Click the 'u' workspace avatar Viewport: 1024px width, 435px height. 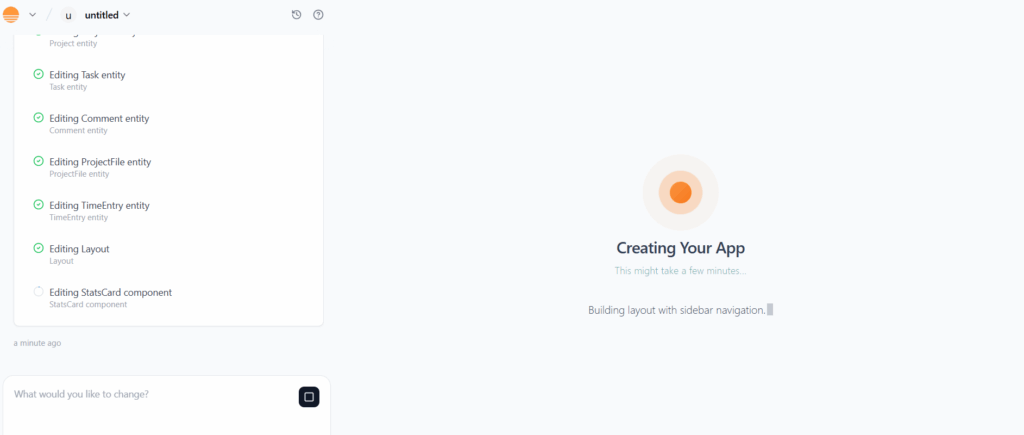(x=68, y=15)
